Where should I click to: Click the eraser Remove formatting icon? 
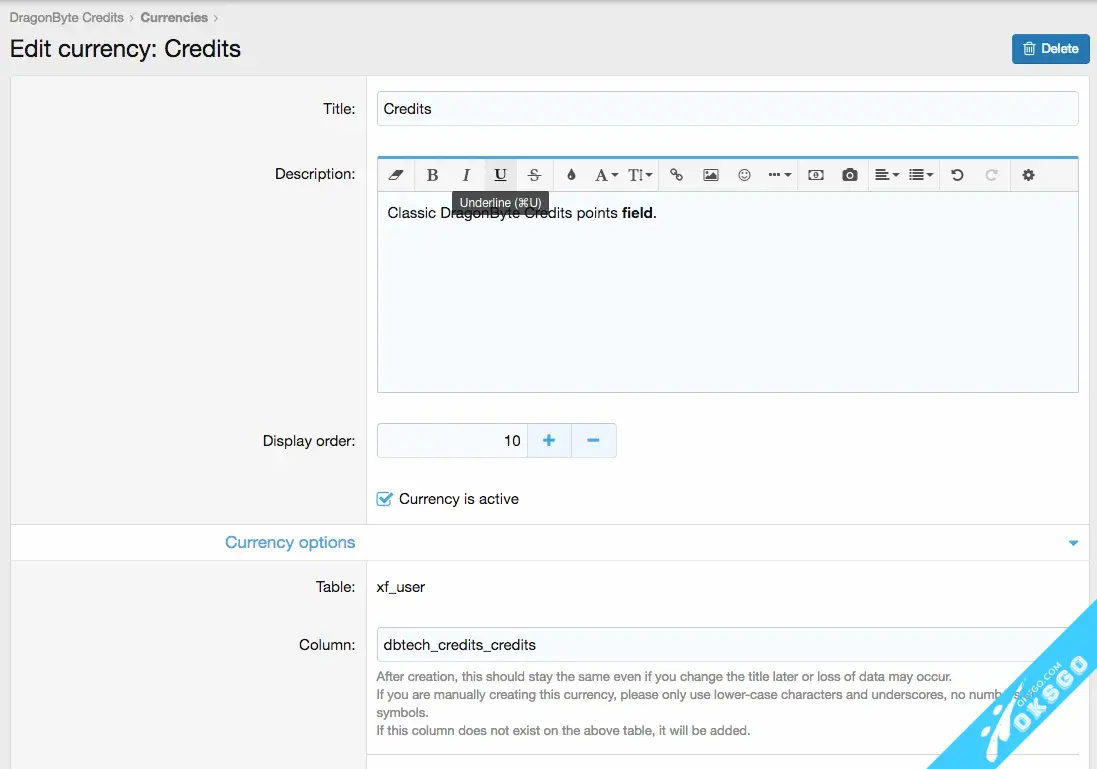click(x=395, y=175)
